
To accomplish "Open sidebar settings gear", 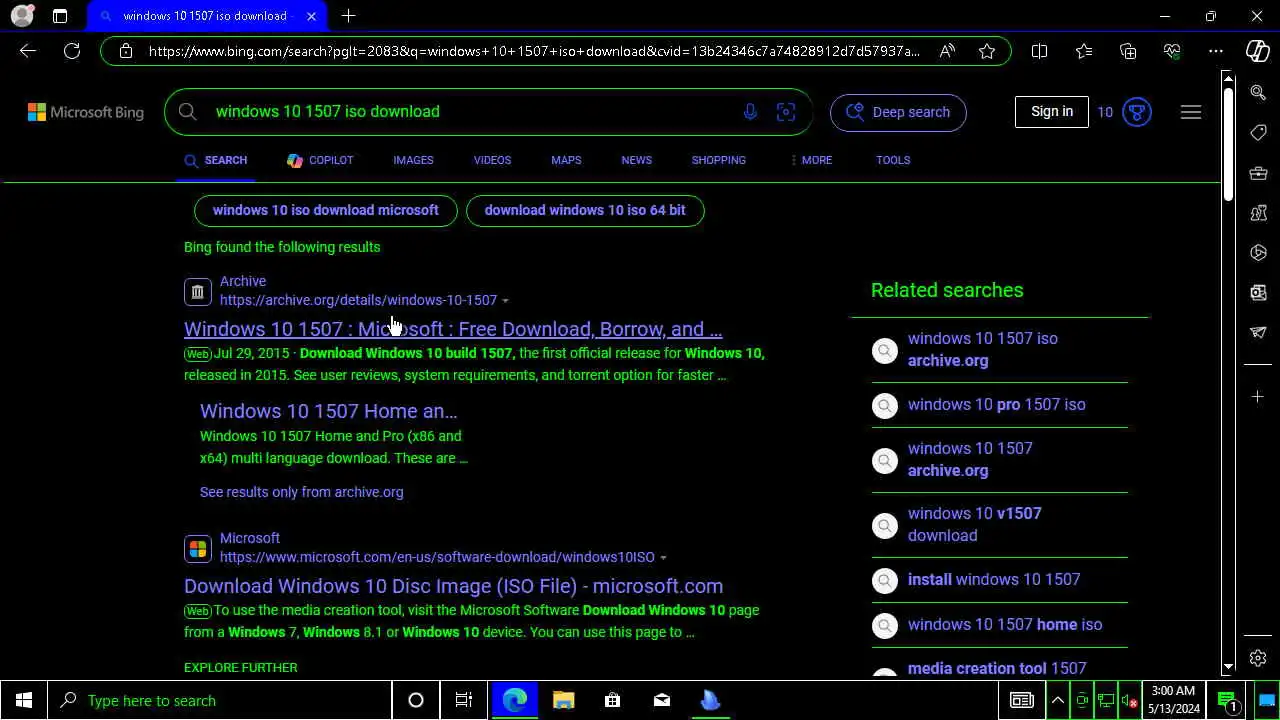I will (1258, 658).
